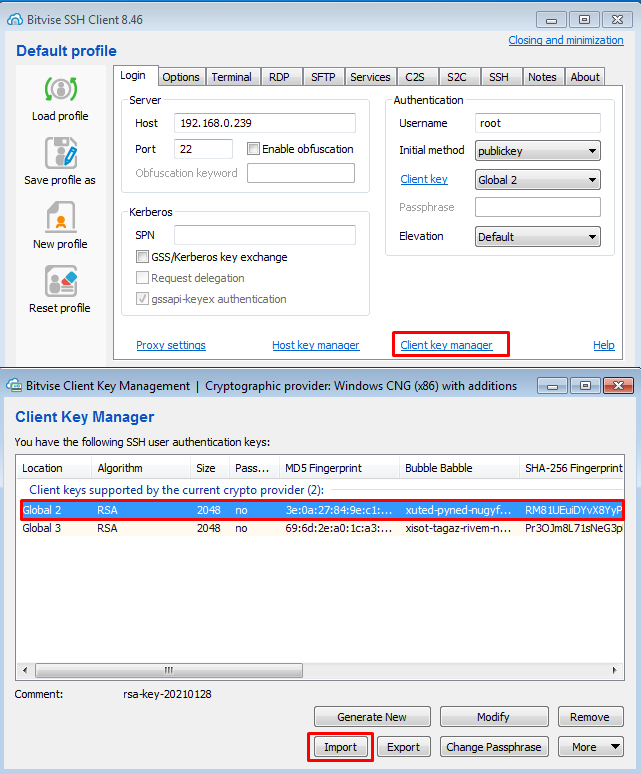641x774 pixels.
Task: Enable the obfuscation checkbox
Action: click(253, 149)
